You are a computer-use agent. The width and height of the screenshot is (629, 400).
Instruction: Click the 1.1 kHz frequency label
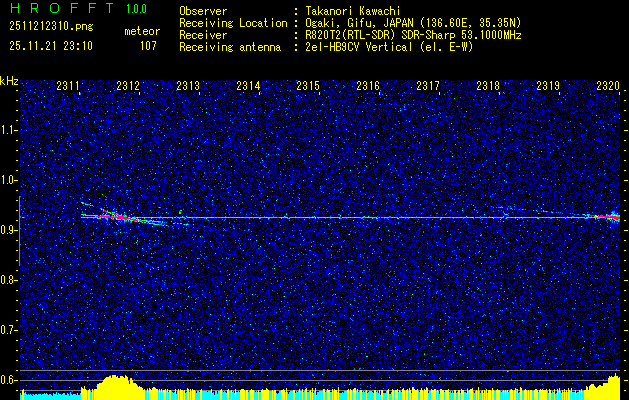coord(9,130)
